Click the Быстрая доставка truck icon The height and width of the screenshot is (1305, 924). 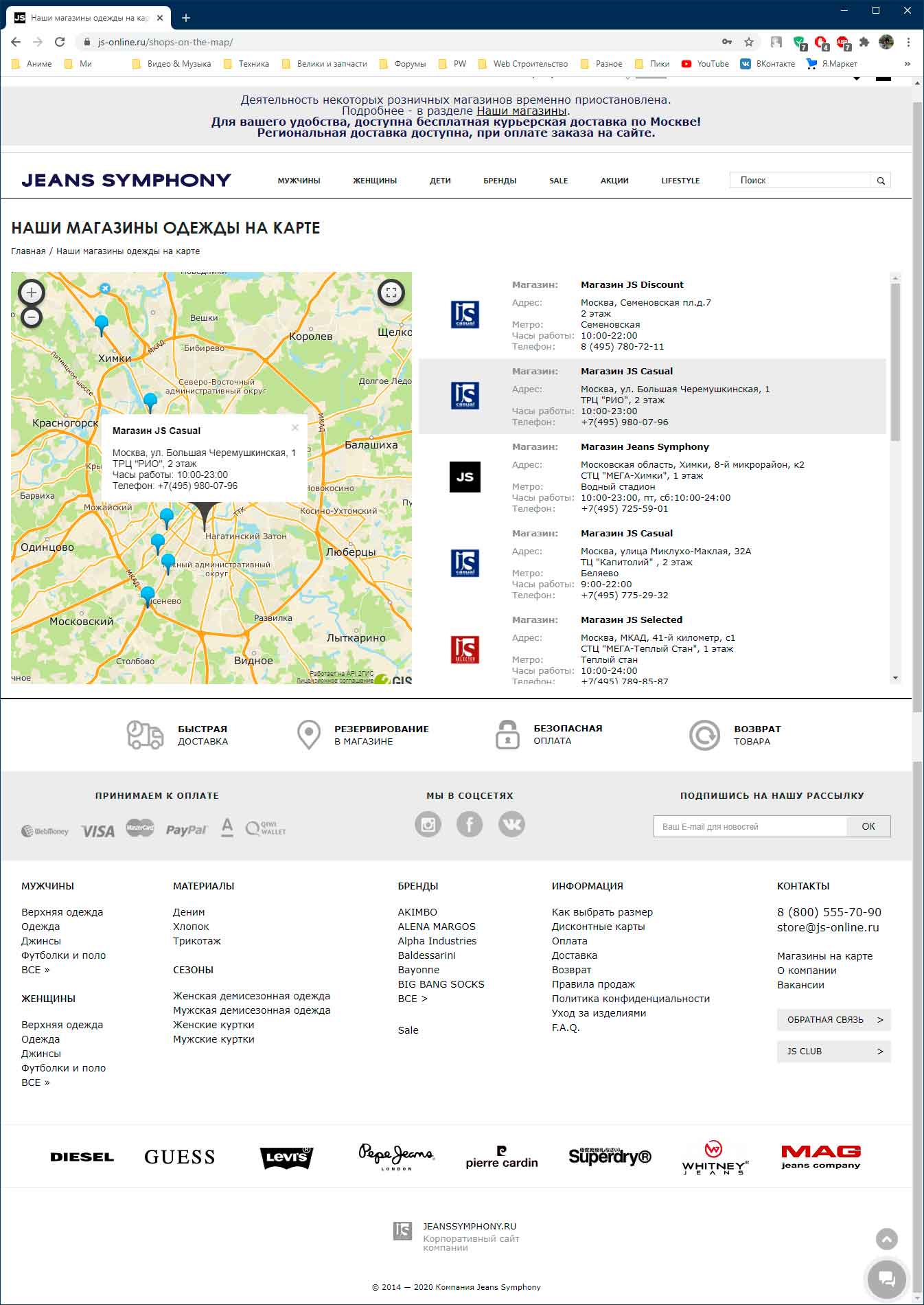coord(145,735)
